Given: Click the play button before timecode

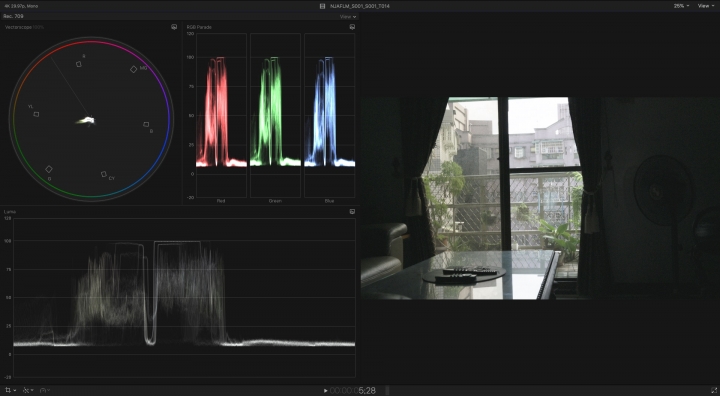Looking at the screenshot, I should coord(326,390).
